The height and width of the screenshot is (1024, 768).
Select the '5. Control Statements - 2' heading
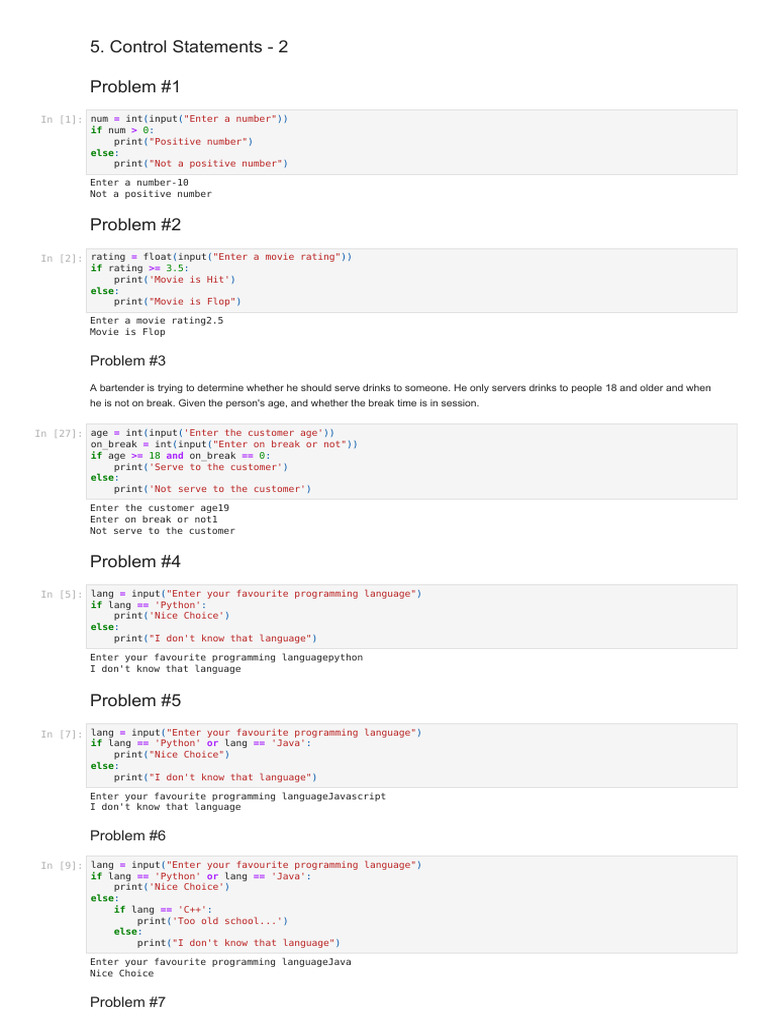pyautogui.click(x=189, y=47)
